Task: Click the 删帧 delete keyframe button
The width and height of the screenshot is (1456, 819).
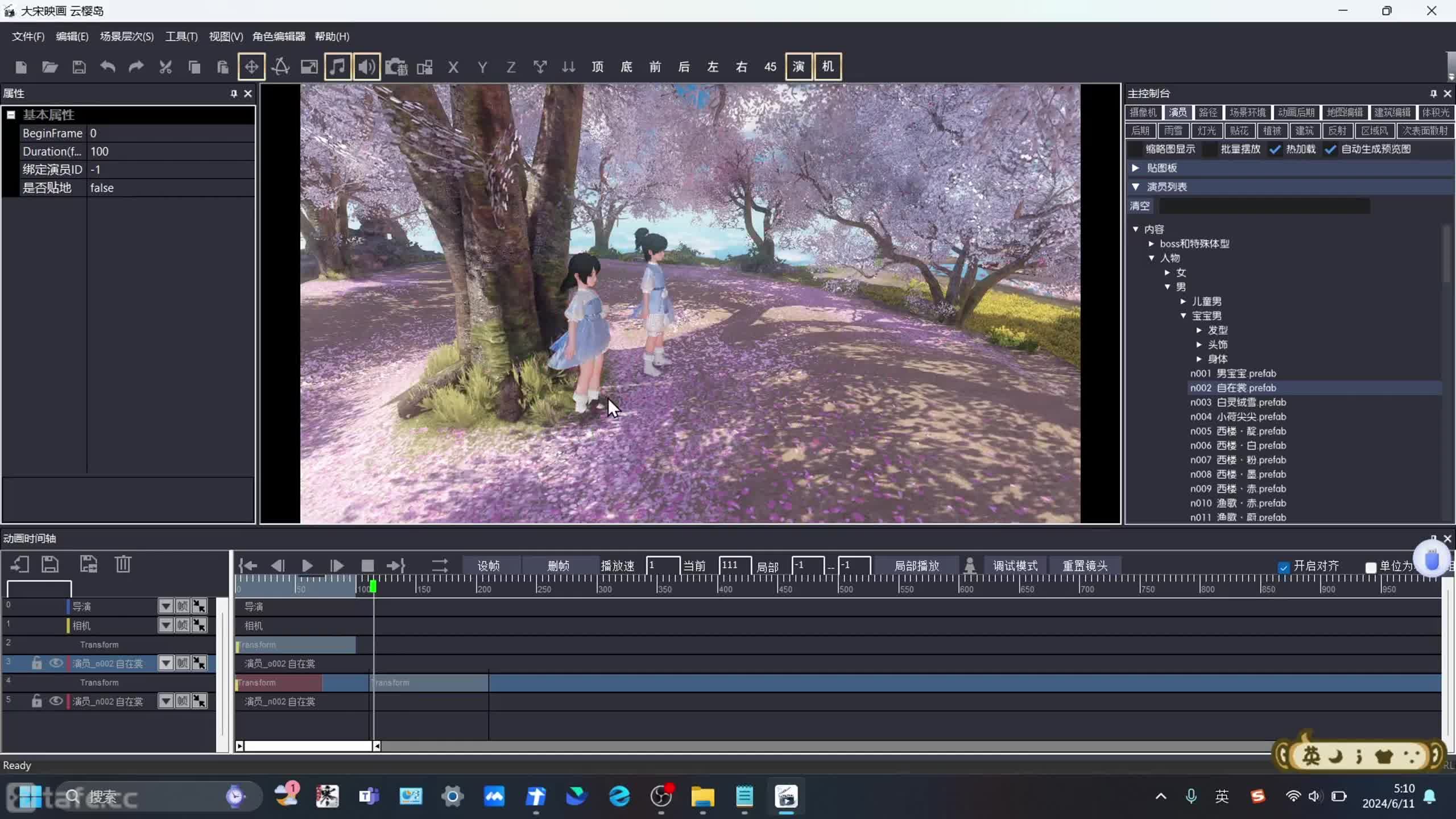Action: [559, 566]
